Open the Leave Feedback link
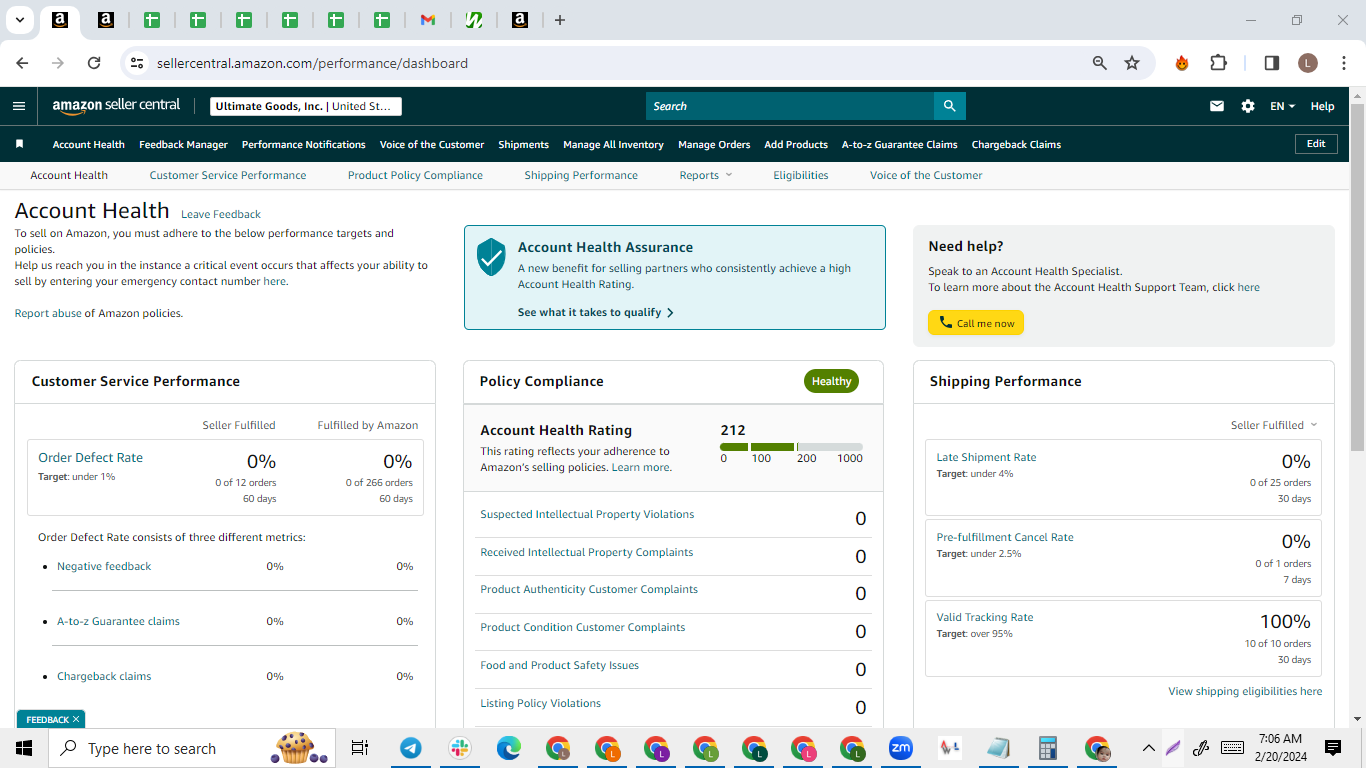 (221, 214)
